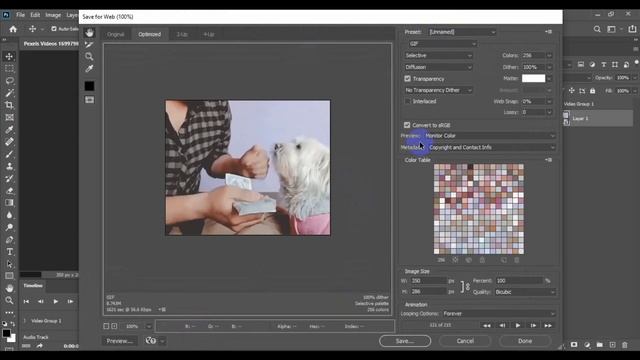640x360 pixels.
Task: Select the Move tool in Photoshop toolbar
Action: [9, 56]
